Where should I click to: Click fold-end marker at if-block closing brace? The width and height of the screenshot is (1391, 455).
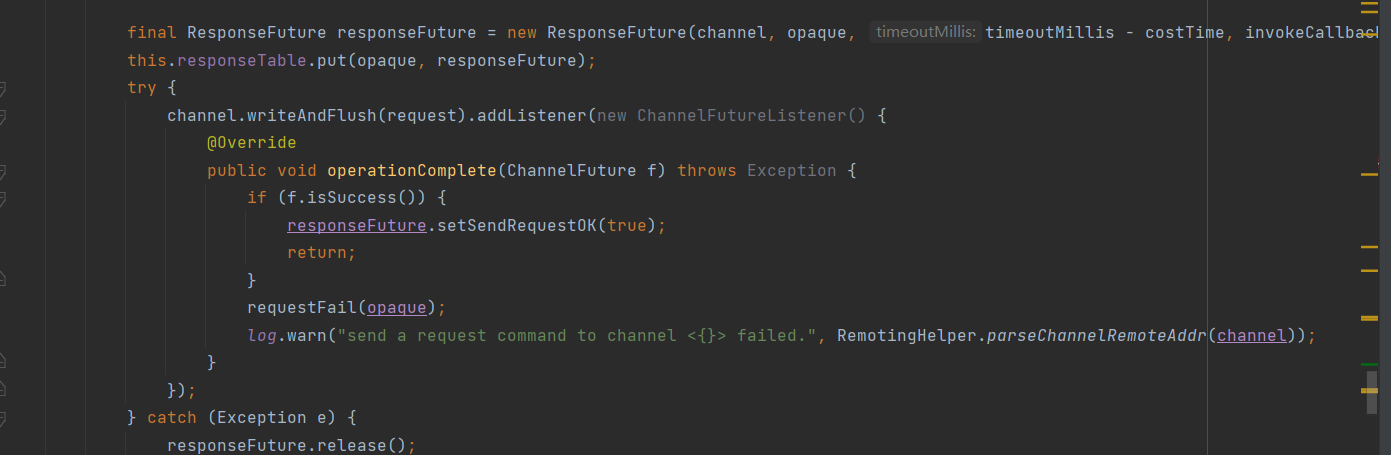pos(3,280)
